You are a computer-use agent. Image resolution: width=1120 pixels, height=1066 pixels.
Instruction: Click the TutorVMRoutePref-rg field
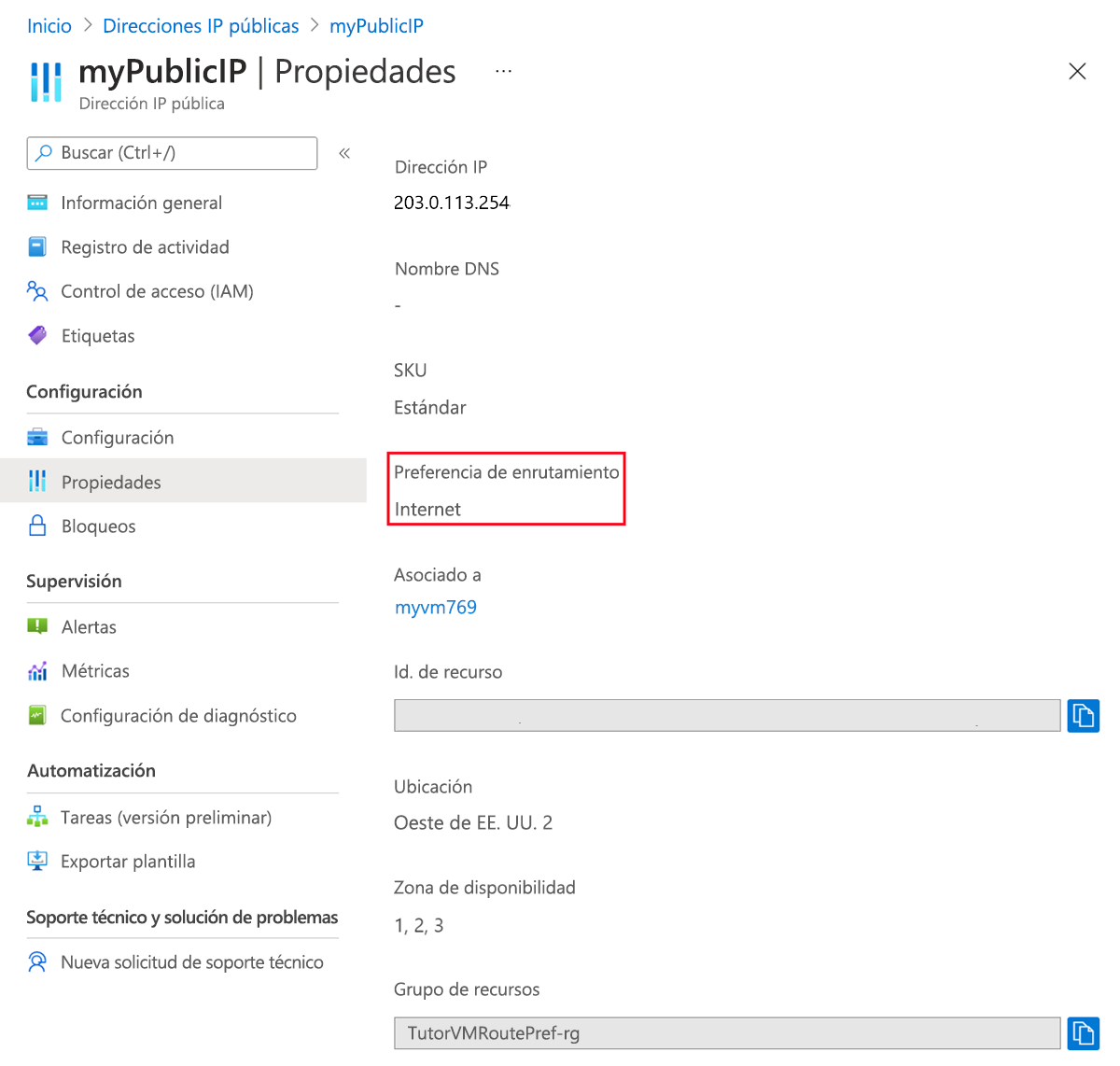727,1033
